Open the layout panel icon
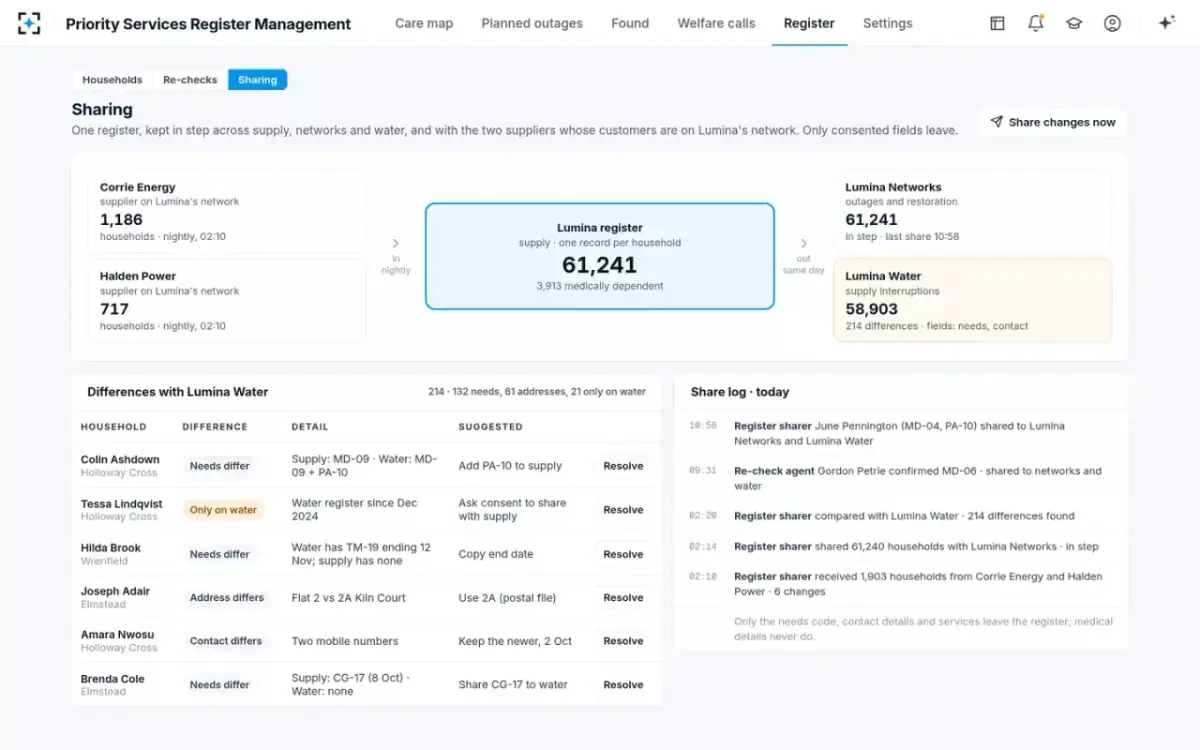This screenshot has width=1200, height=750. pos(997,23)
